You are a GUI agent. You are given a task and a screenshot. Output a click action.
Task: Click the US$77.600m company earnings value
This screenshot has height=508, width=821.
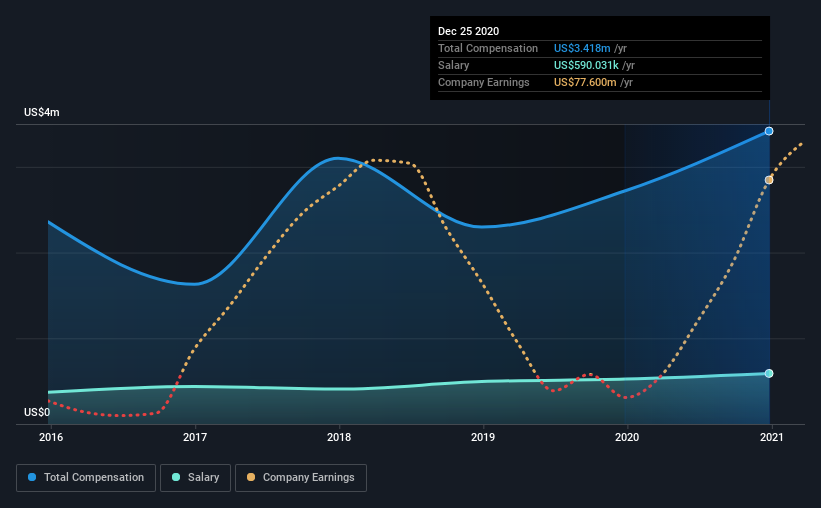(x=585, y=82)
